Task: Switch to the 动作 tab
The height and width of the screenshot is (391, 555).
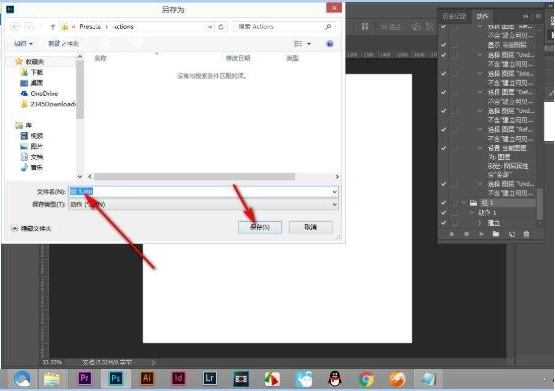Action: (482, 16)
